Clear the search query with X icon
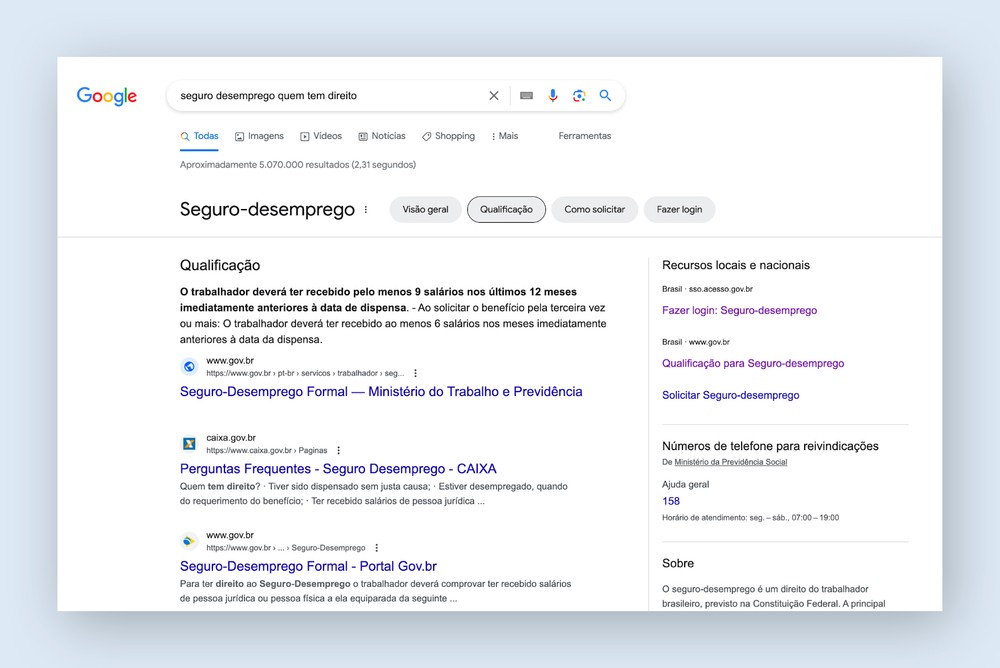 [493, 96]
